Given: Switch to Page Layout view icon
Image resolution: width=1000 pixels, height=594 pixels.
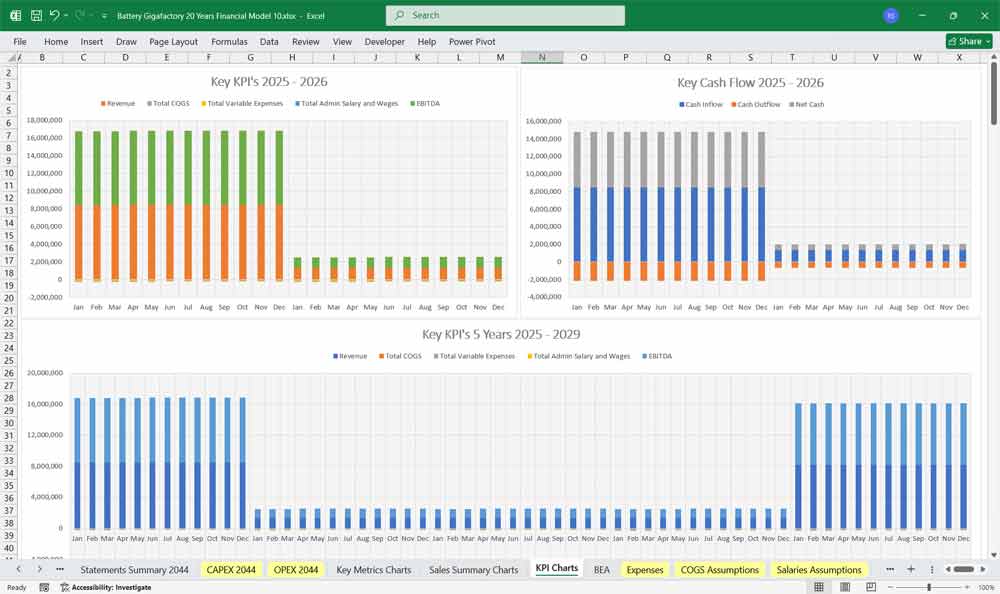Looking at the screenshot, I should coord(845,587).
